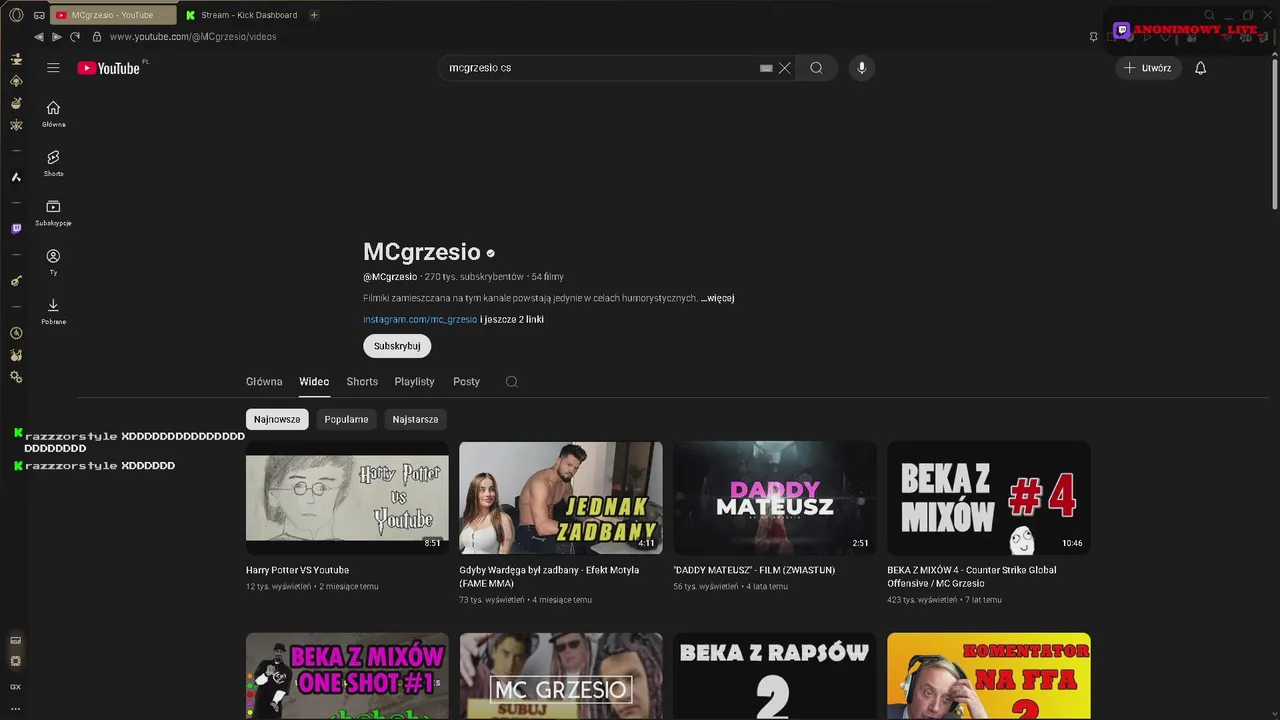This screenshot has height=720, width=1280.
Task: Click the Utwórz create button
Action: pyautogui.click(x=1148, y=68)
